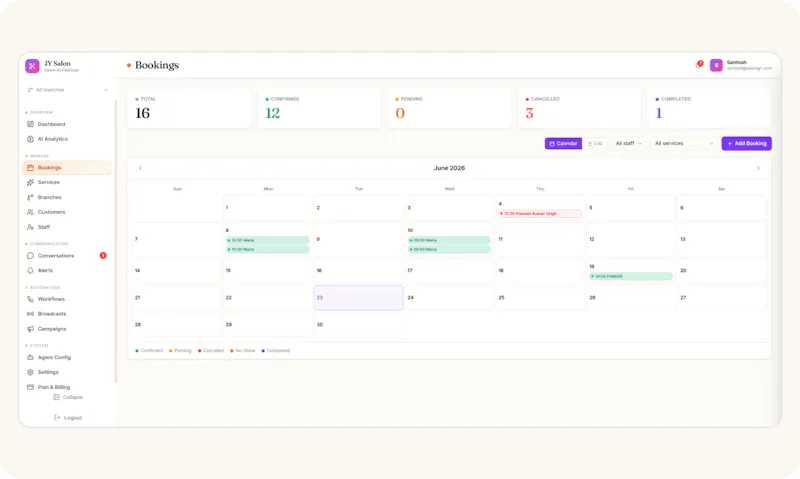Open the All services filter dropdown

tap(684, 143)
